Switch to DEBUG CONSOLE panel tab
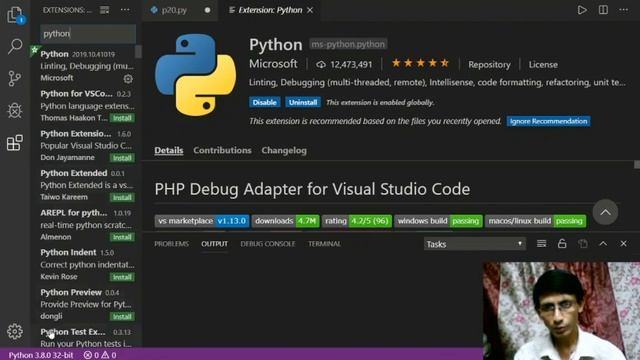The image size is (640, 360). [x=268, y=244]
